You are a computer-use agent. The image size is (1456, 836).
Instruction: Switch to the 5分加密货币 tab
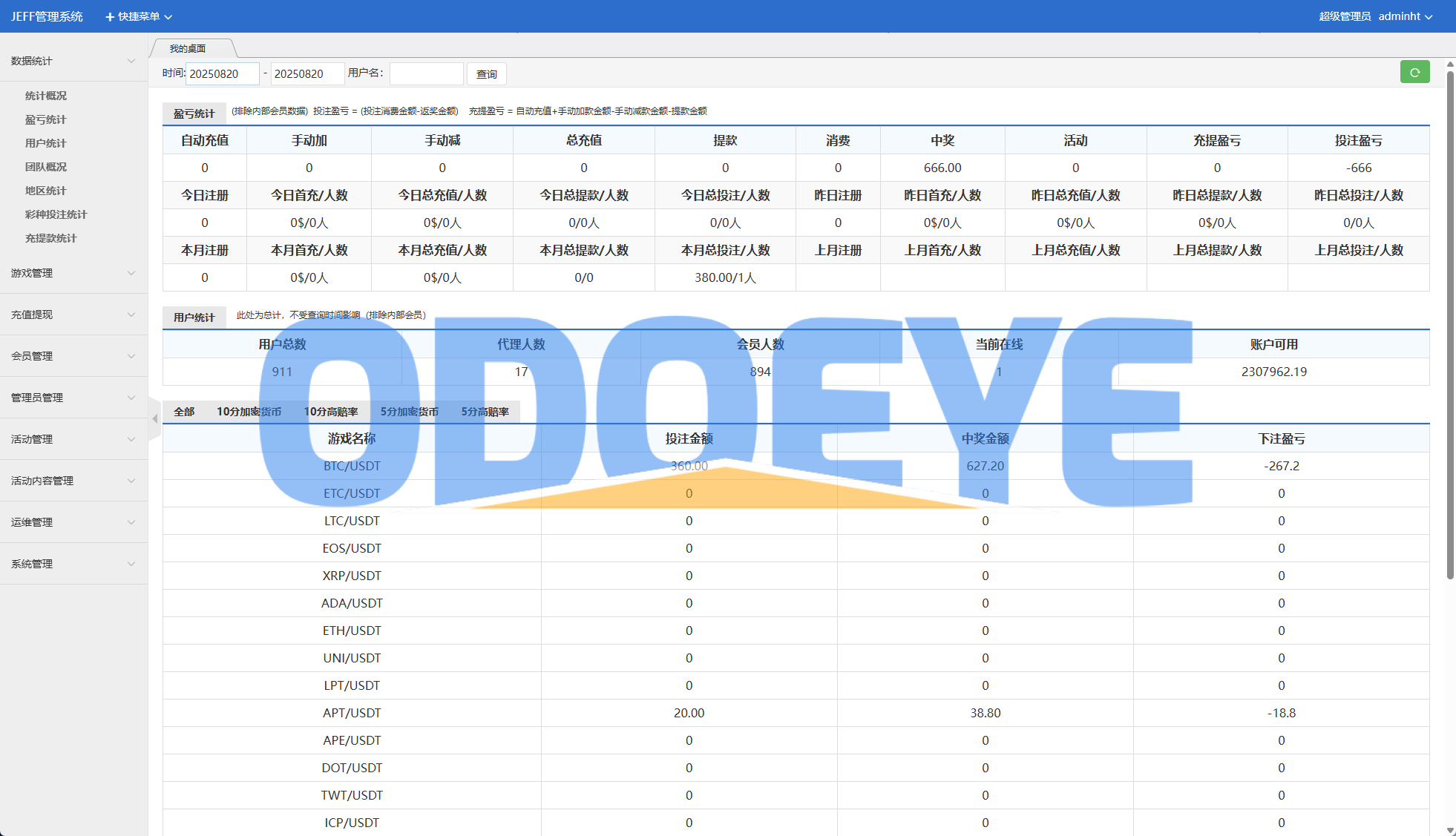409,412
